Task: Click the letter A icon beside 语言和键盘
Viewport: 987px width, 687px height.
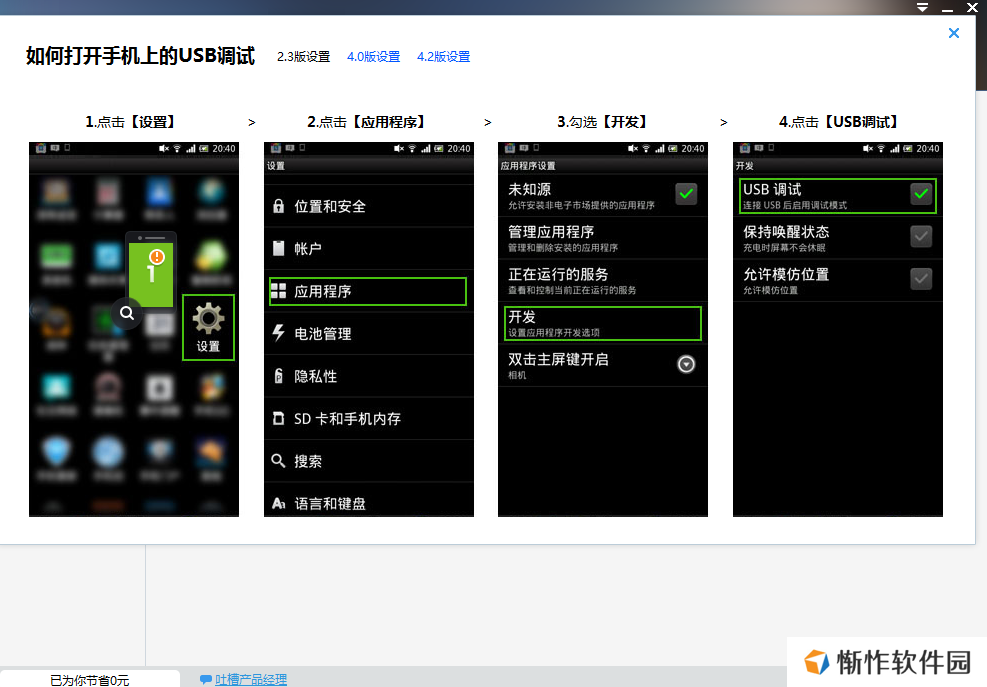Action: pos(278,503)
